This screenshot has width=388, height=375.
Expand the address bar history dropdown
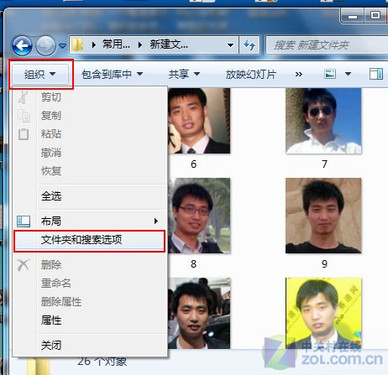[230, 45]
